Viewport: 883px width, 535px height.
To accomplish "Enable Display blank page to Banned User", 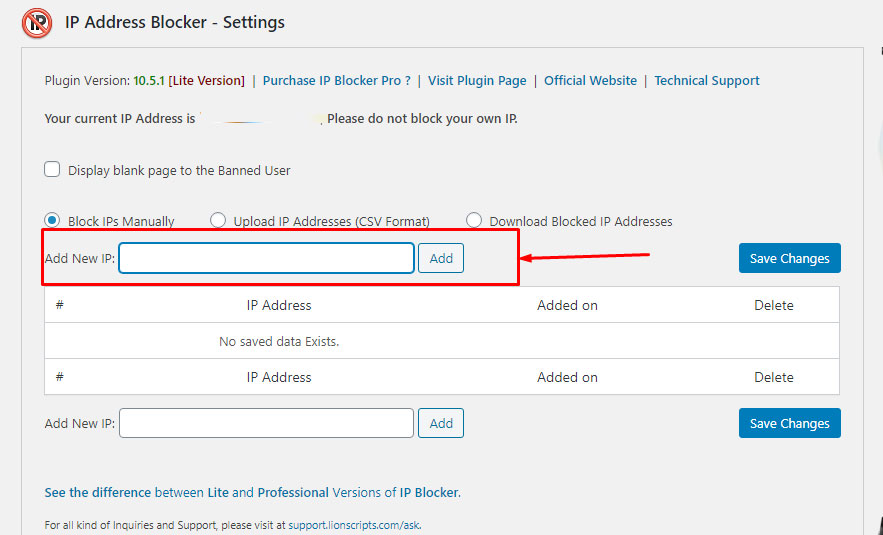I will click(53, 170).
